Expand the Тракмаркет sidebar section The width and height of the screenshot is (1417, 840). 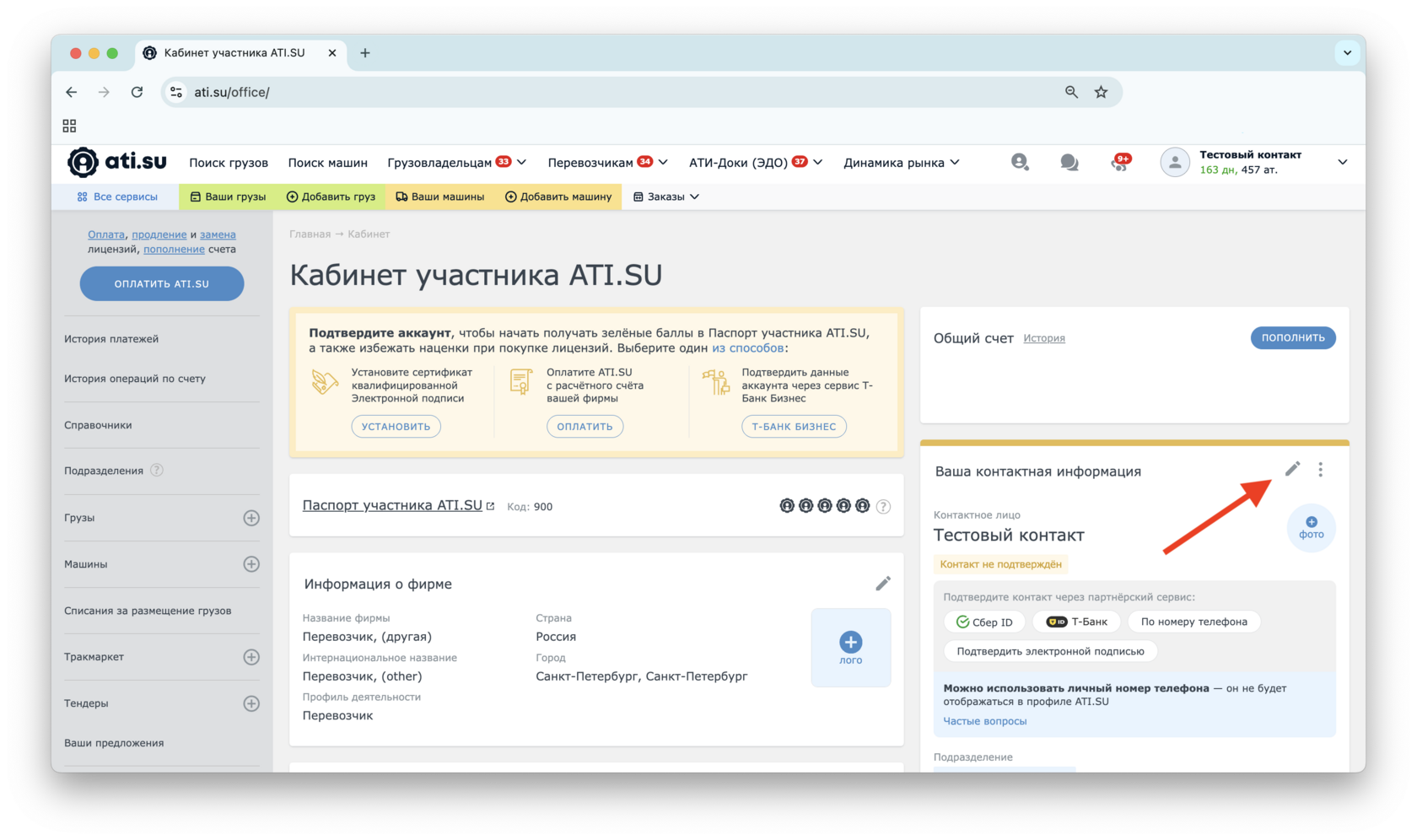[251, 657]
